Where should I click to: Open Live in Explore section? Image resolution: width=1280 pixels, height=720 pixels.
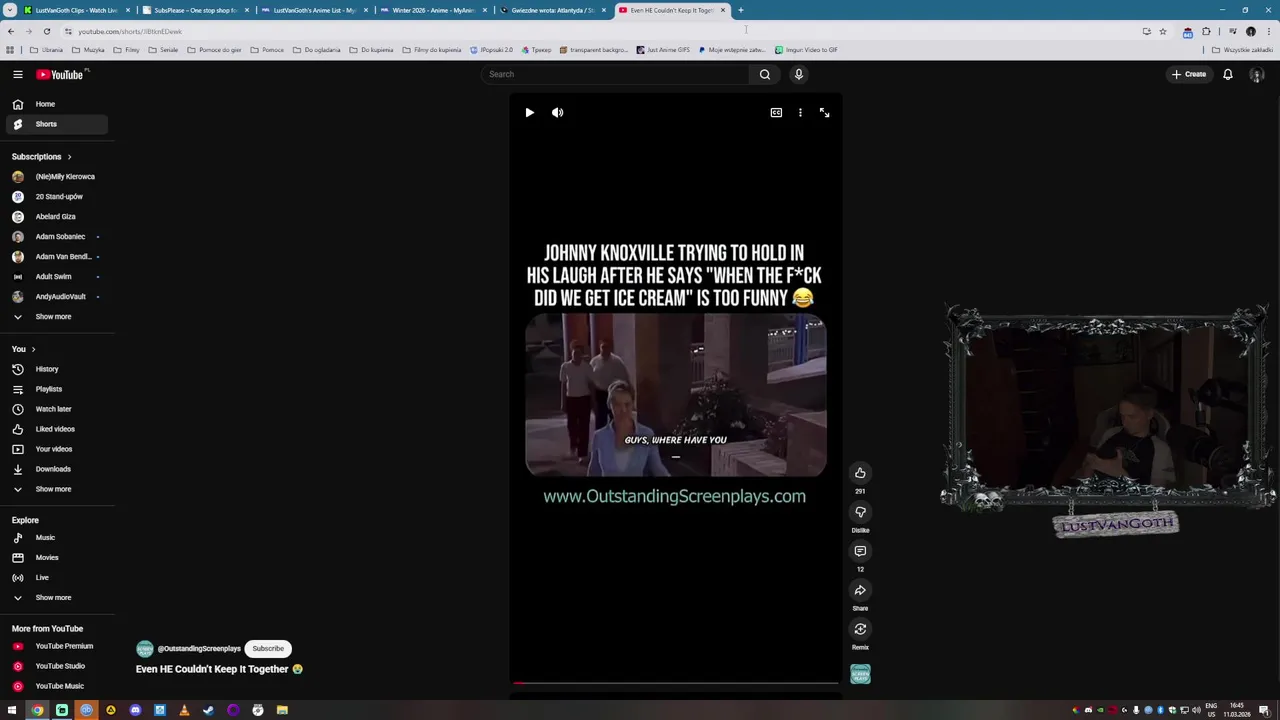pyautogui.click(x=56, y=578)
